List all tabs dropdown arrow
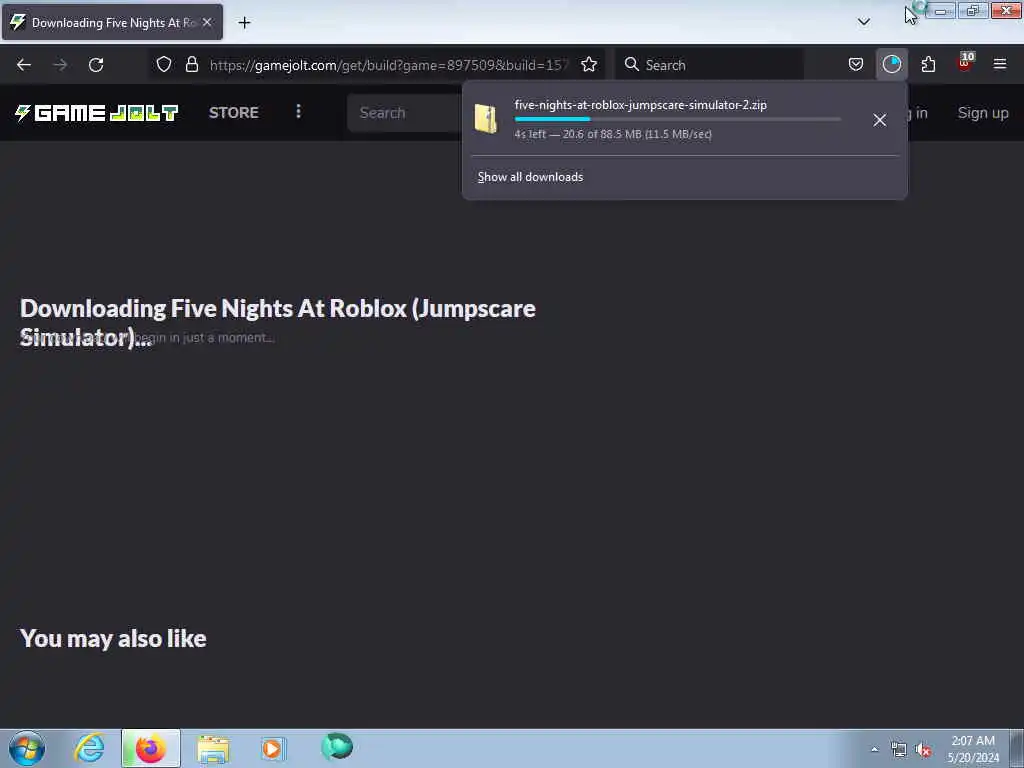 (863, 22)
